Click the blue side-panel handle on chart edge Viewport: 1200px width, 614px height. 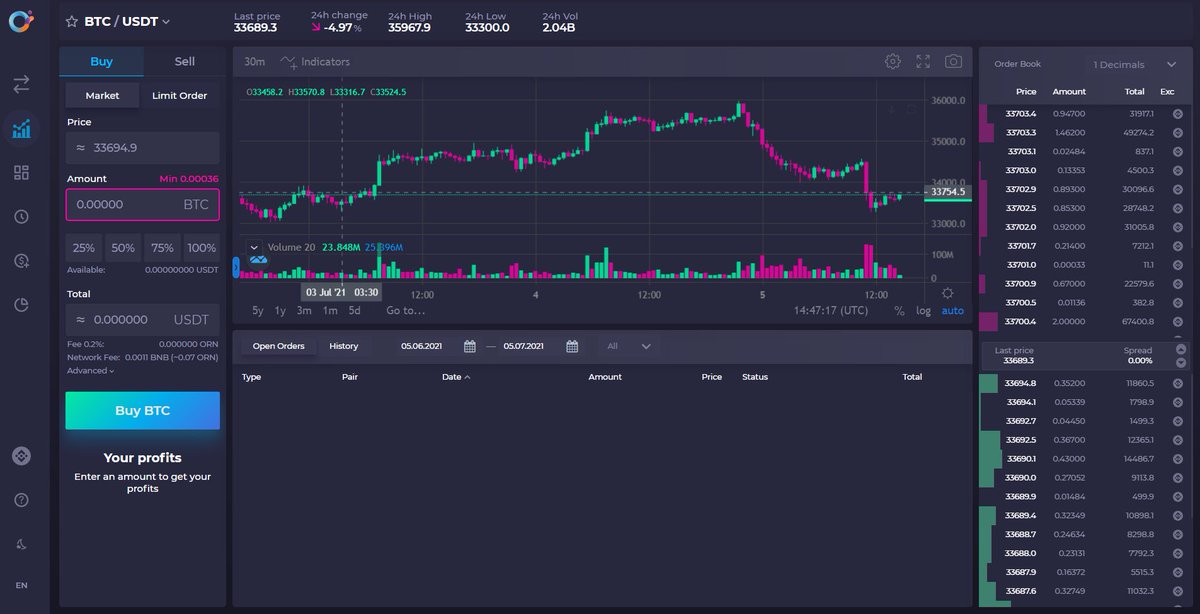point(236,267)
